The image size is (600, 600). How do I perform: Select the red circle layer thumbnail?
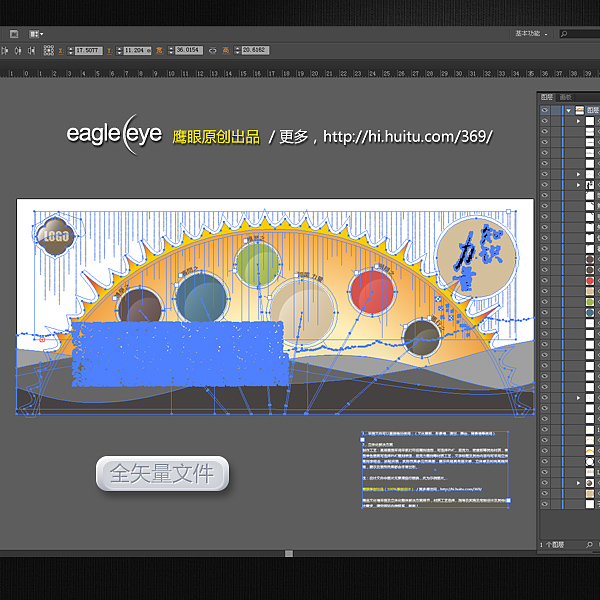pos(590,281)
